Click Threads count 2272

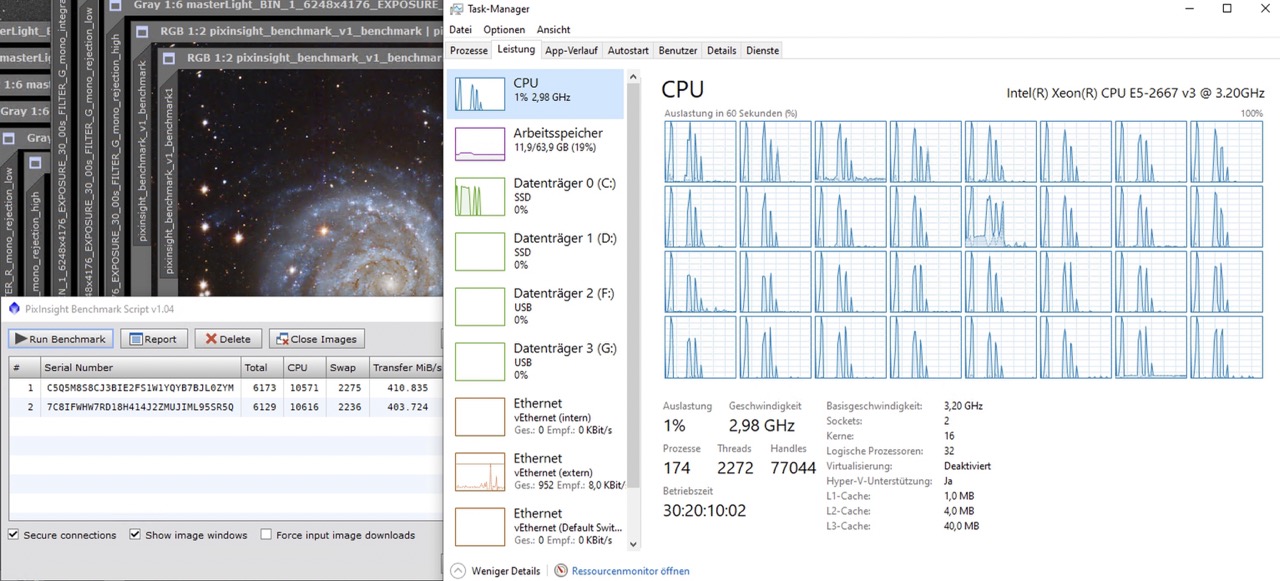[735, 467]
